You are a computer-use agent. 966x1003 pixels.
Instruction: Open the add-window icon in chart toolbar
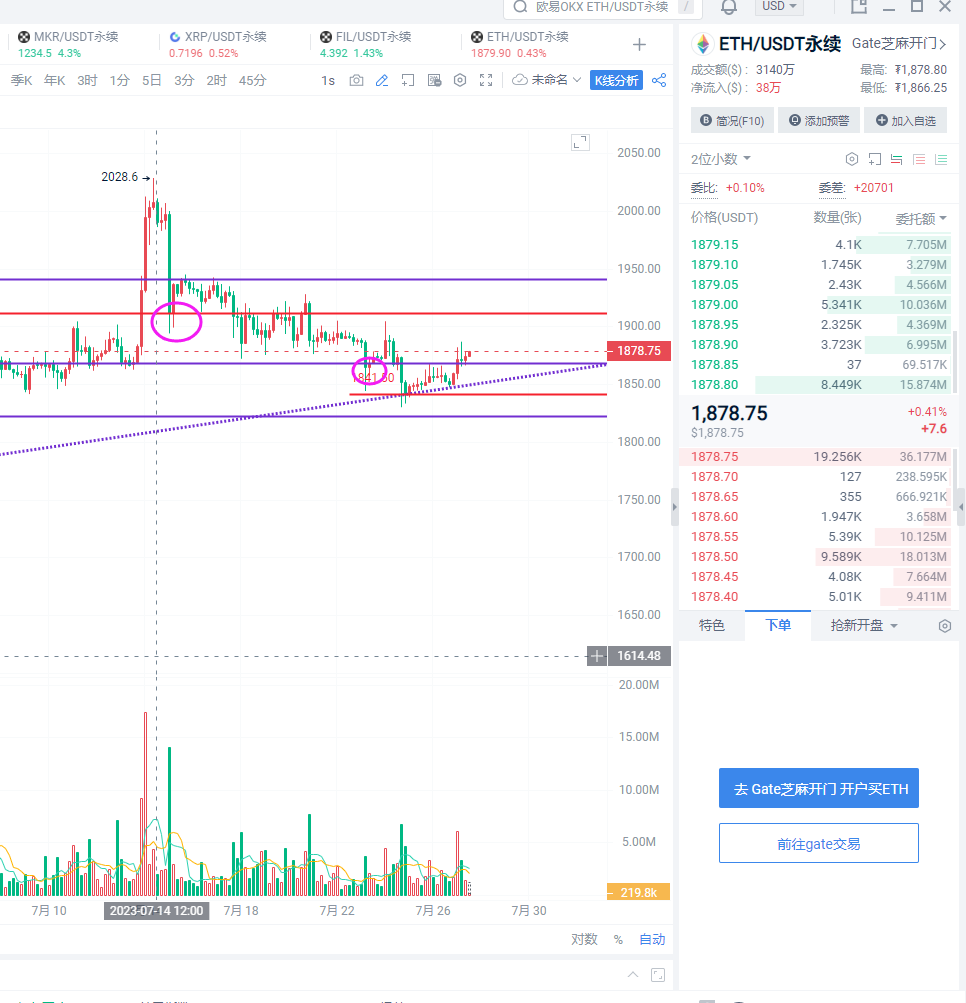pyautogui.click(x=408, y=81)
